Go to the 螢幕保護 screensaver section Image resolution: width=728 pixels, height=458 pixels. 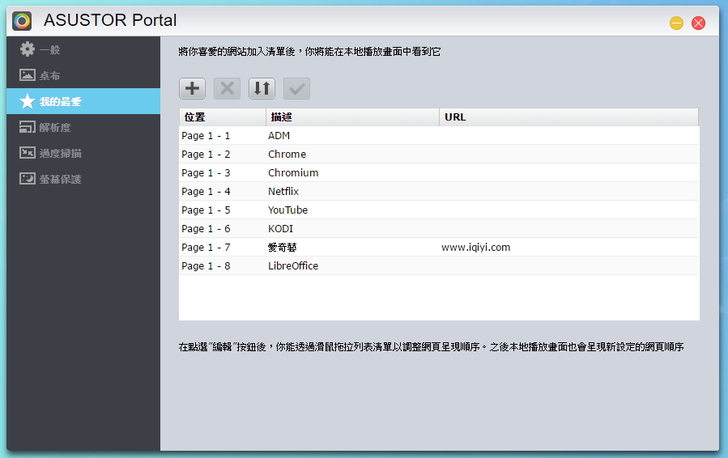click(x=60, y=179)
